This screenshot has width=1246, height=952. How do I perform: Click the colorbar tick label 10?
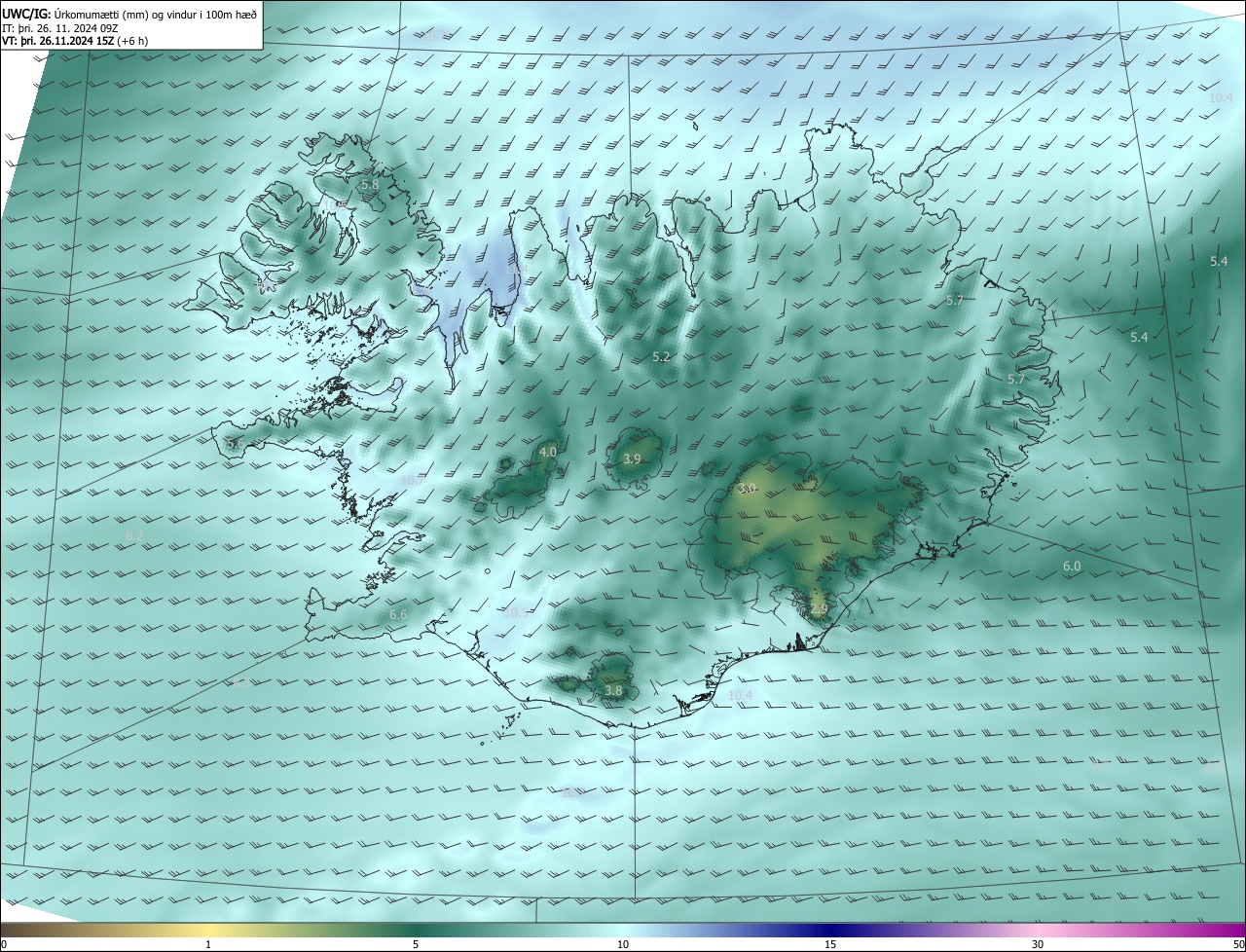623,944
